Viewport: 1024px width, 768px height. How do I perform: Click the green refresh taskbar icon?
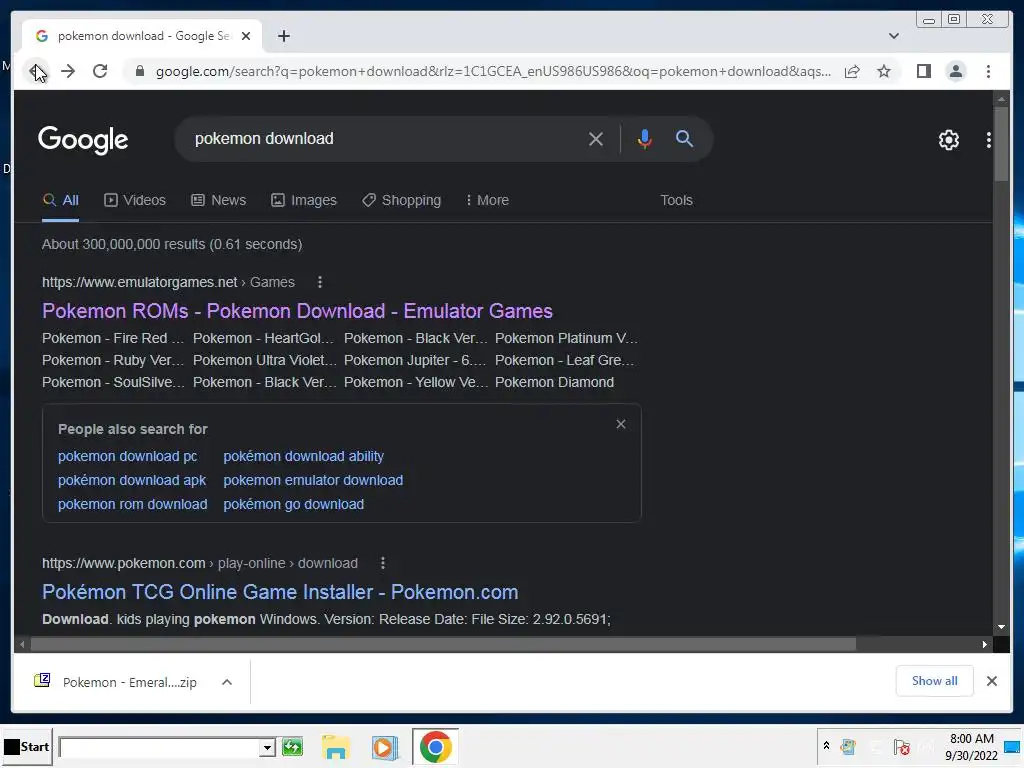[292, 746]
